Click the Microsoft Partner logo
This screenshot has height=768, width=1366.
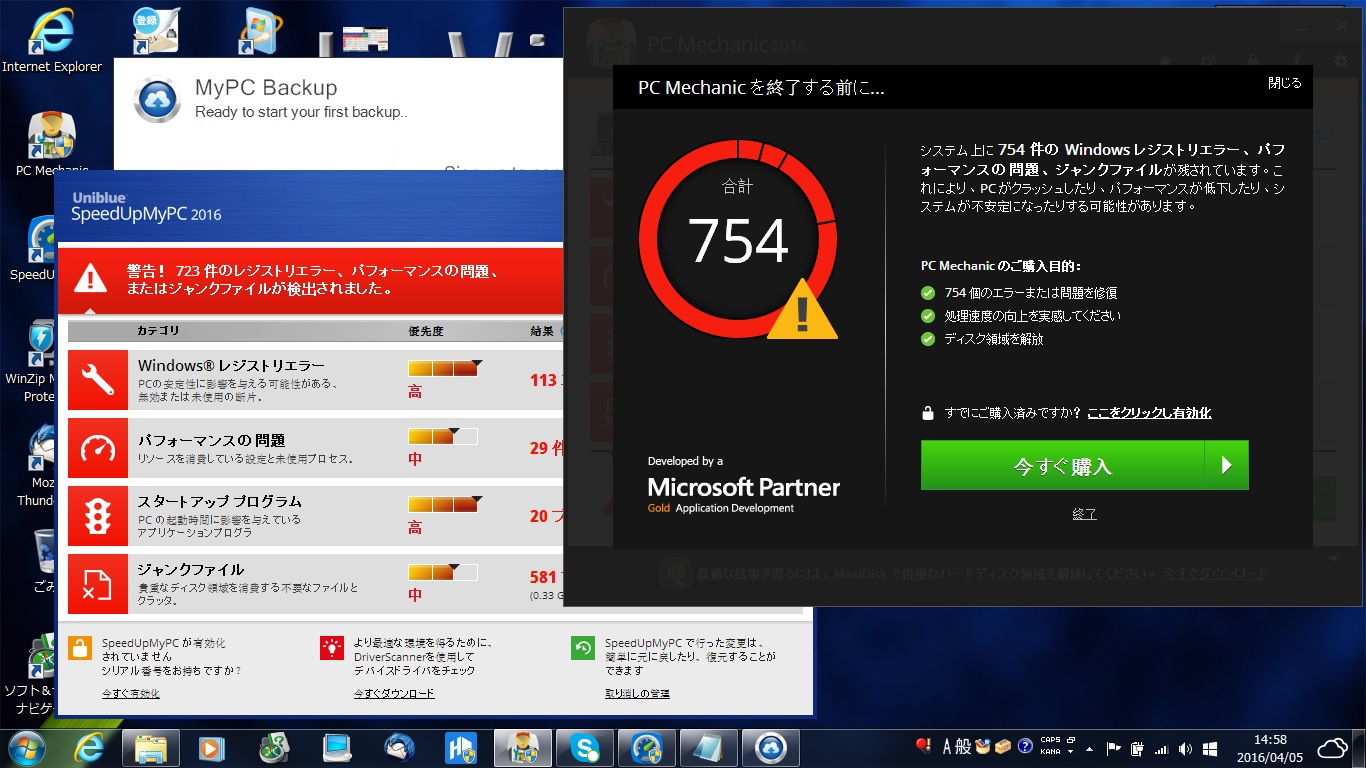(744, 487)
